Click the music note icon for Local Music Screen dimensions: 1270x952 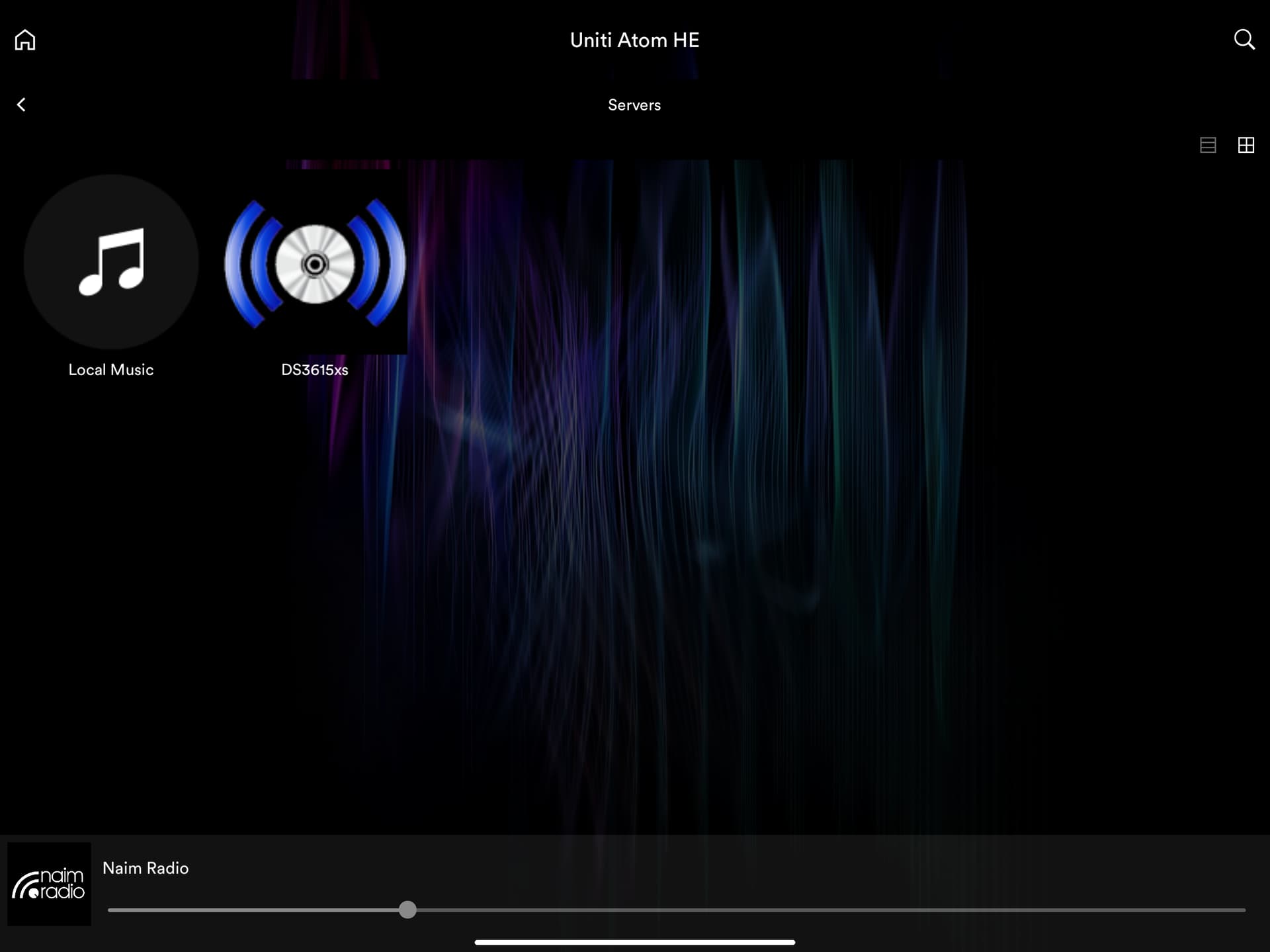click(110, 263)
